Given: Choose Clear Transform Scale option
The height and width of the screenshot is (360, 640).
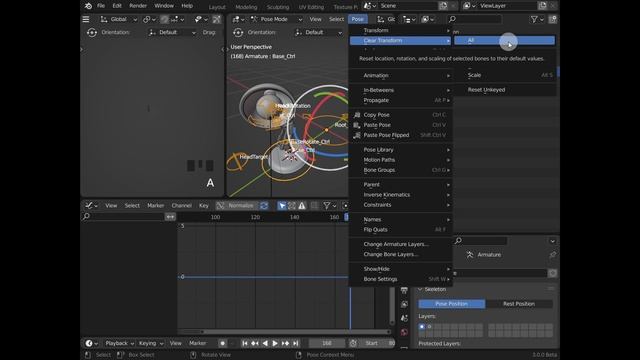Looking at the screenshot, I should click(504, 75).
